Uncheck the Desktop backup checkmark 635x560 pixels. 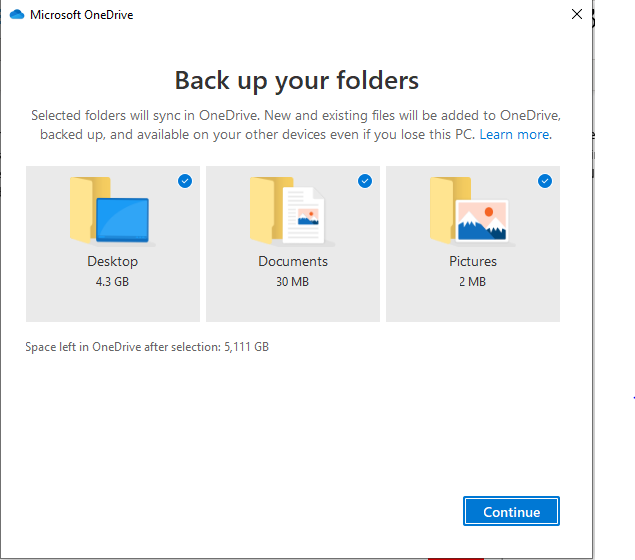pos(185,181)
